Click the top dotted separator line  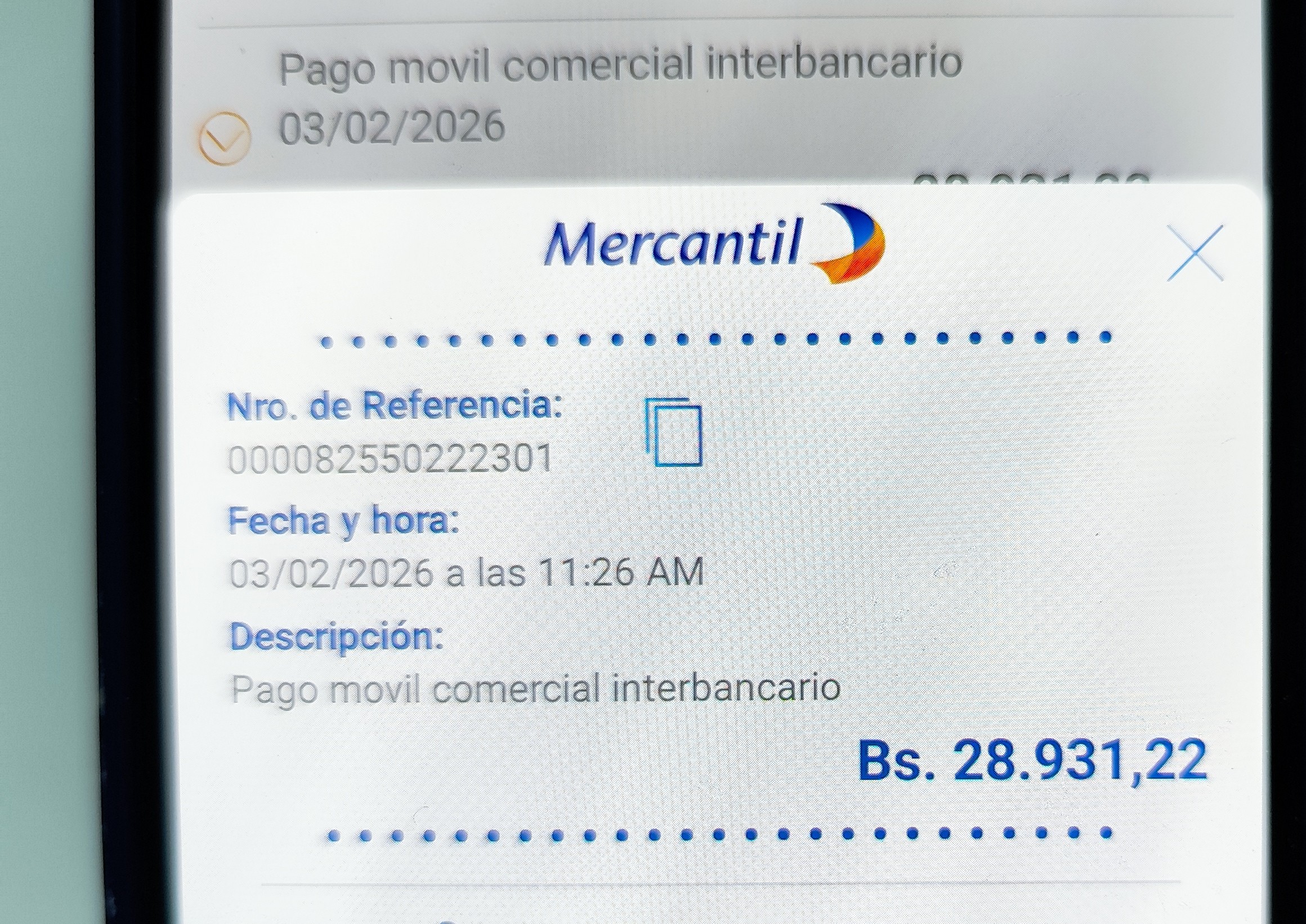click(716, 340)
